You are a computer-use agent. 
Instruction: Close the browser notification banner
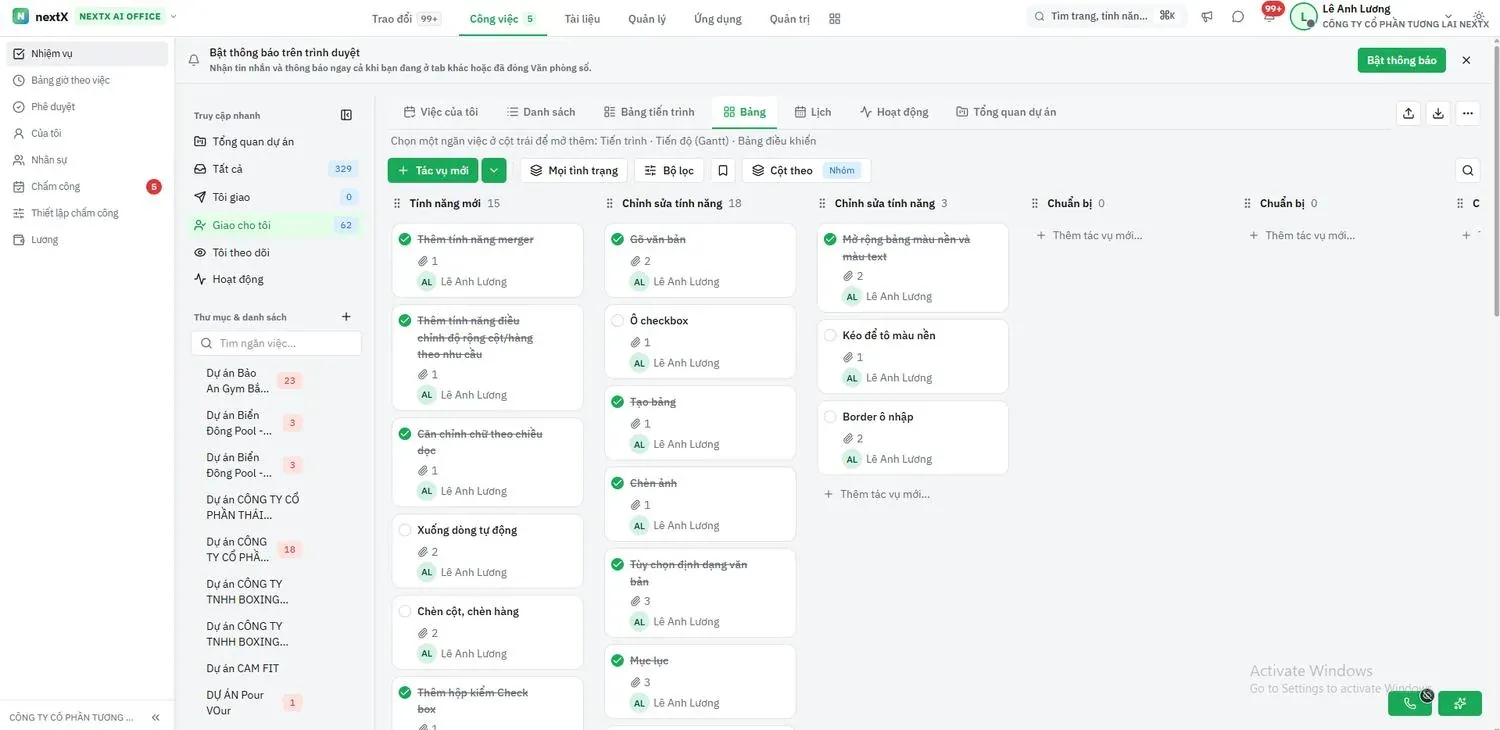(1466, 60)
